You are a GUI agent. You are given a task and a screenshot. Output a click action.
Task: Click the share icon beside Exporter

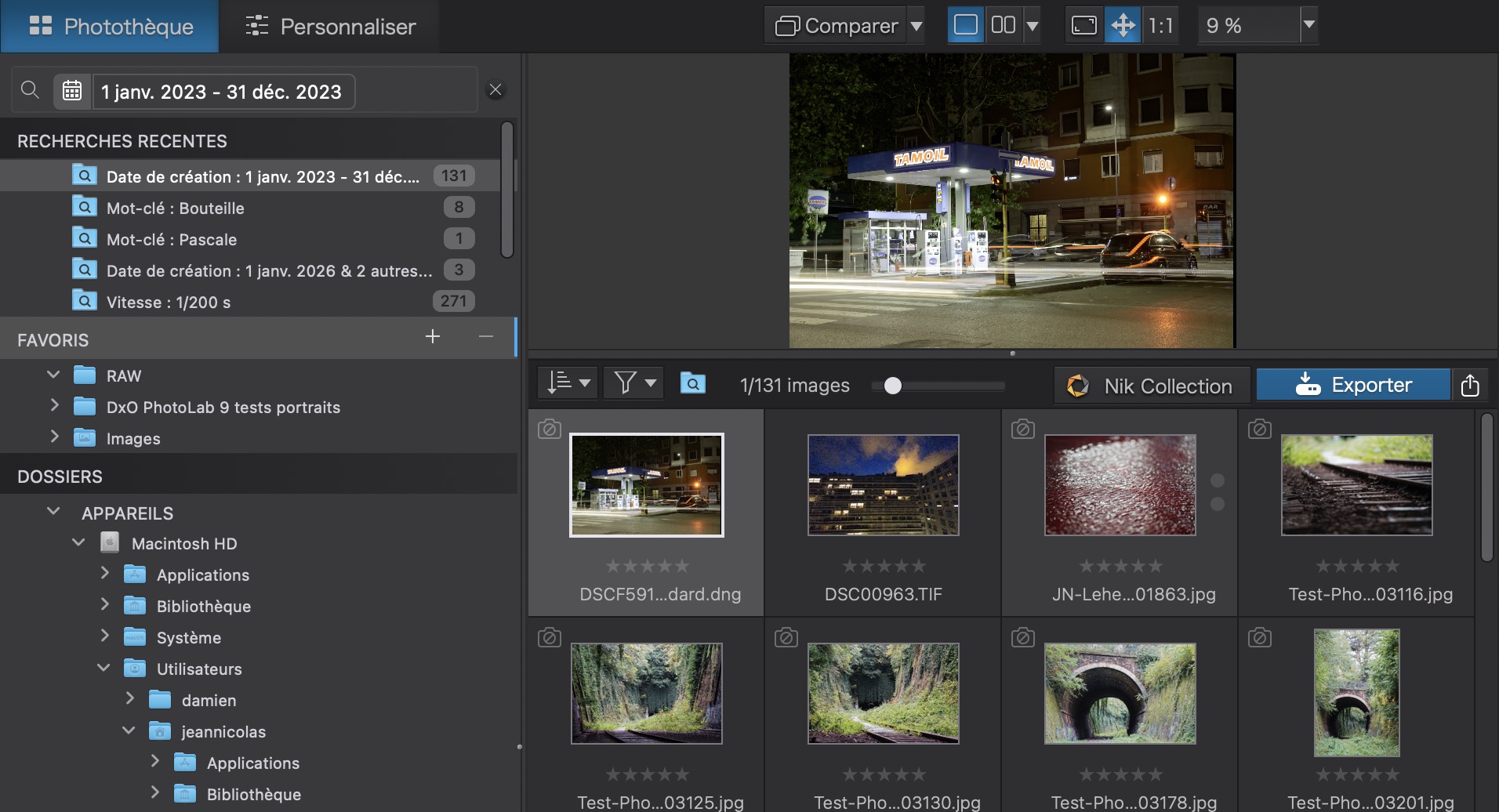[x=1470, y=385]
